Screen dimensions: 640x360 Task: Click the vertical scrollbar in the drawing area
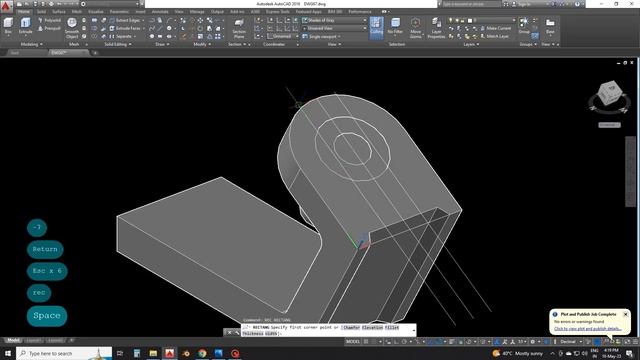click(x=630, y=171)
